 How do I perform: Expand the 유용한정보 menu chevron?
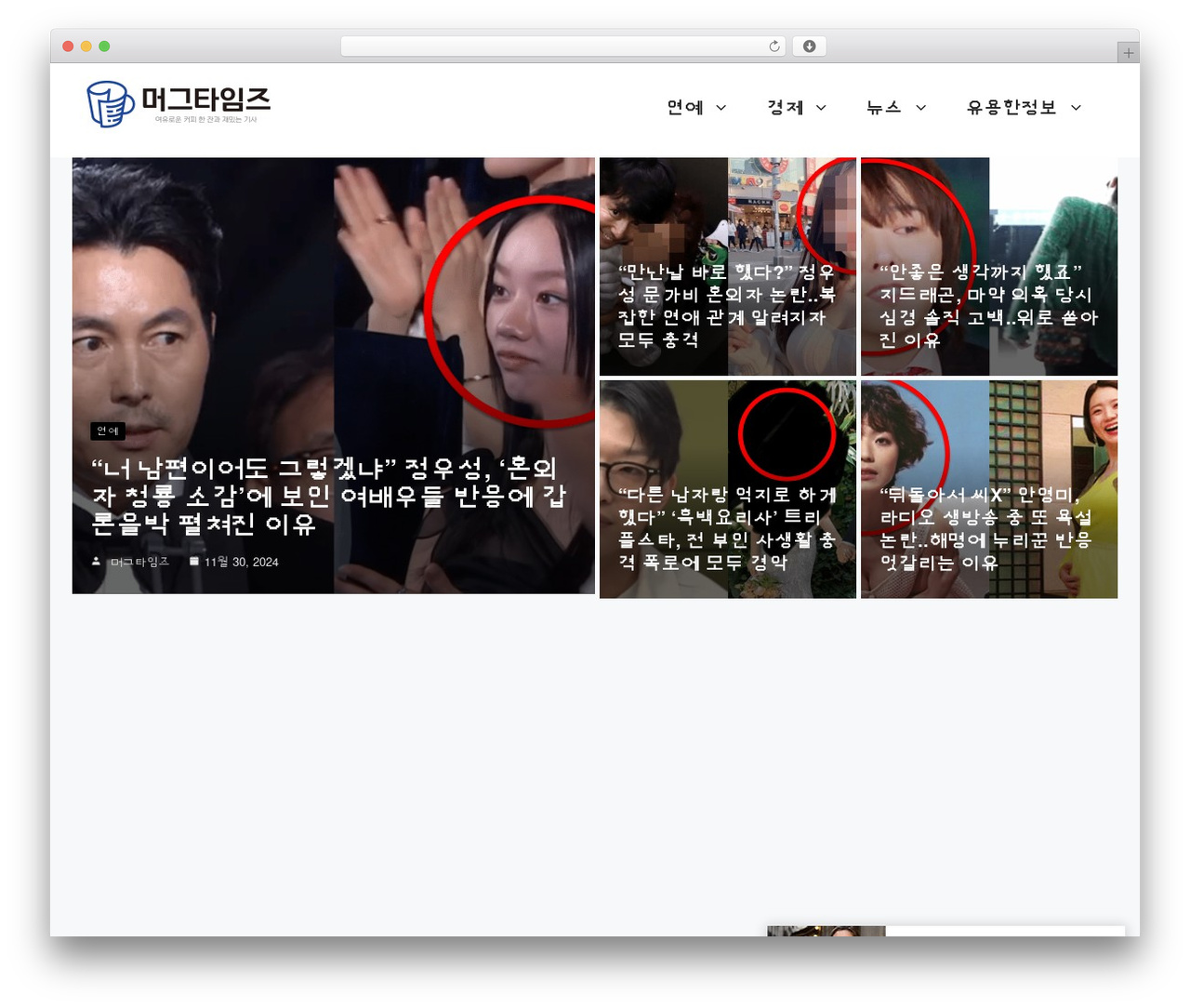[1076, 108]
